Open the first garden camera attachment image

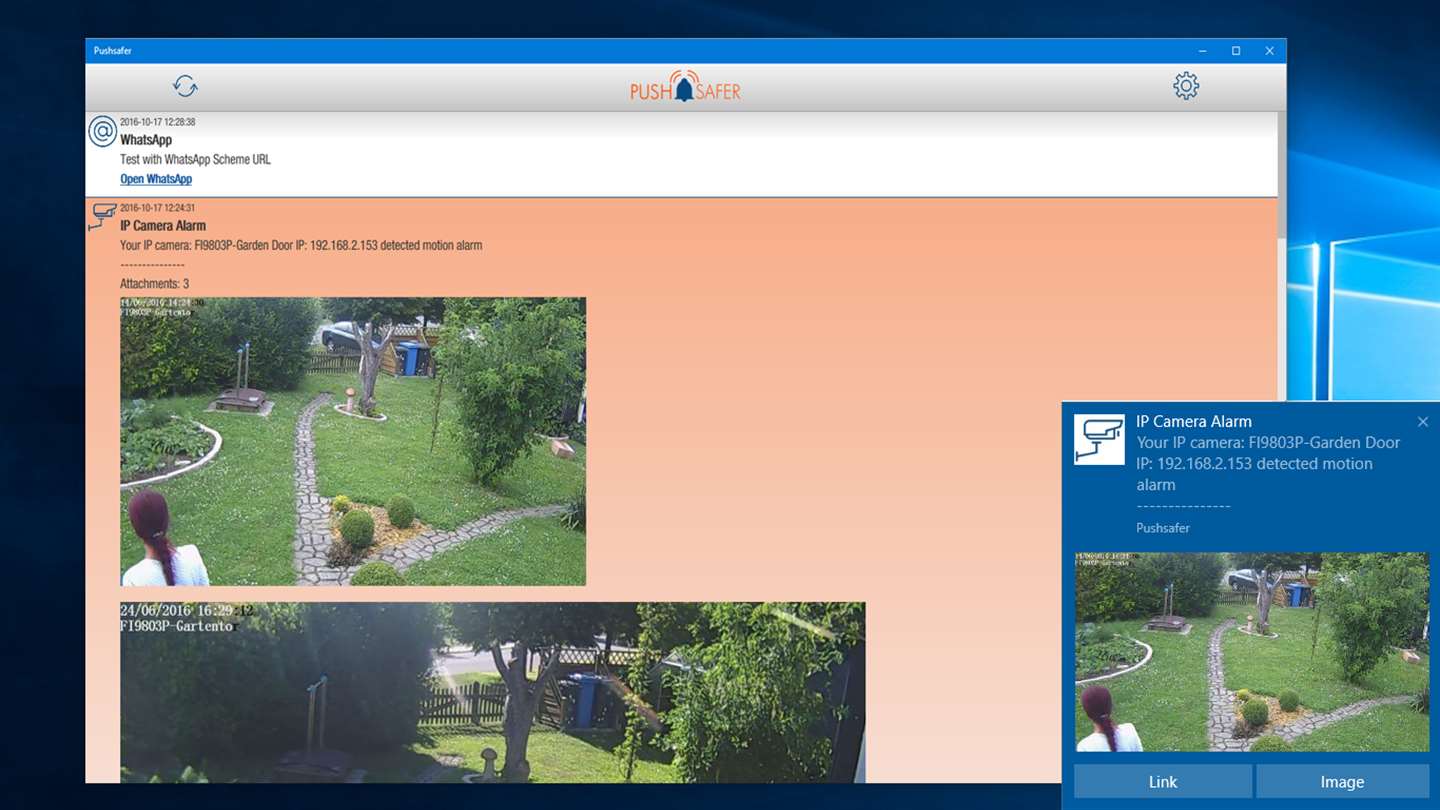point(353,441)
